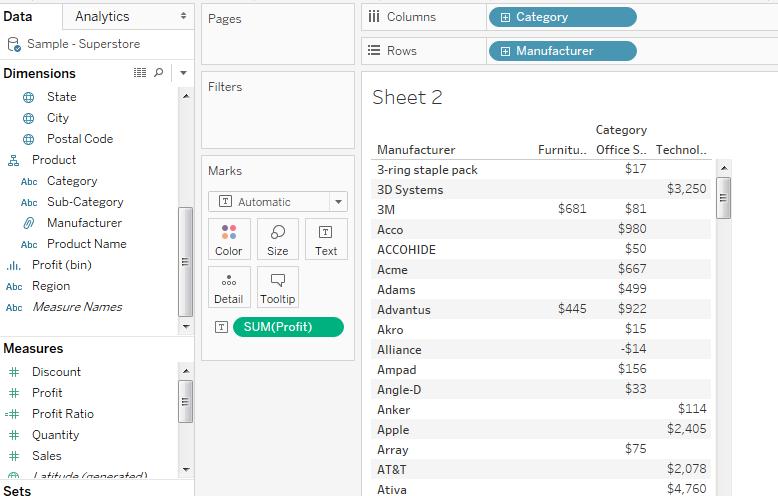Image resolution: width=778 pixels, height=496 pixels.
Task: Click the Product hierarchy icon
Action: (13, 160)
